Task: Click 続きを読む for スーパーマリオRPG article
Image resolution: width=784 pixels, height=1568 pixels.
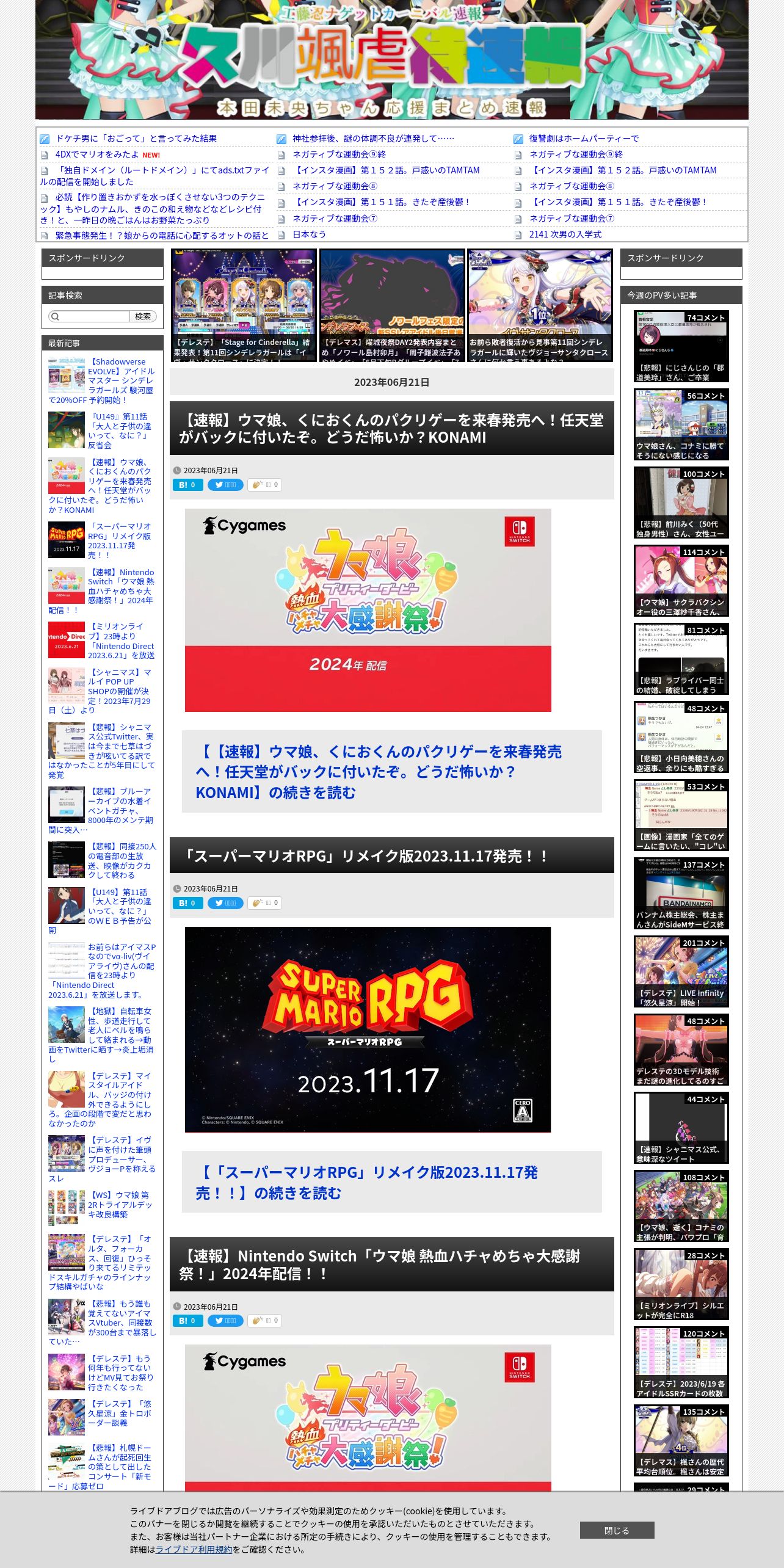Action: coord(366,1182)
